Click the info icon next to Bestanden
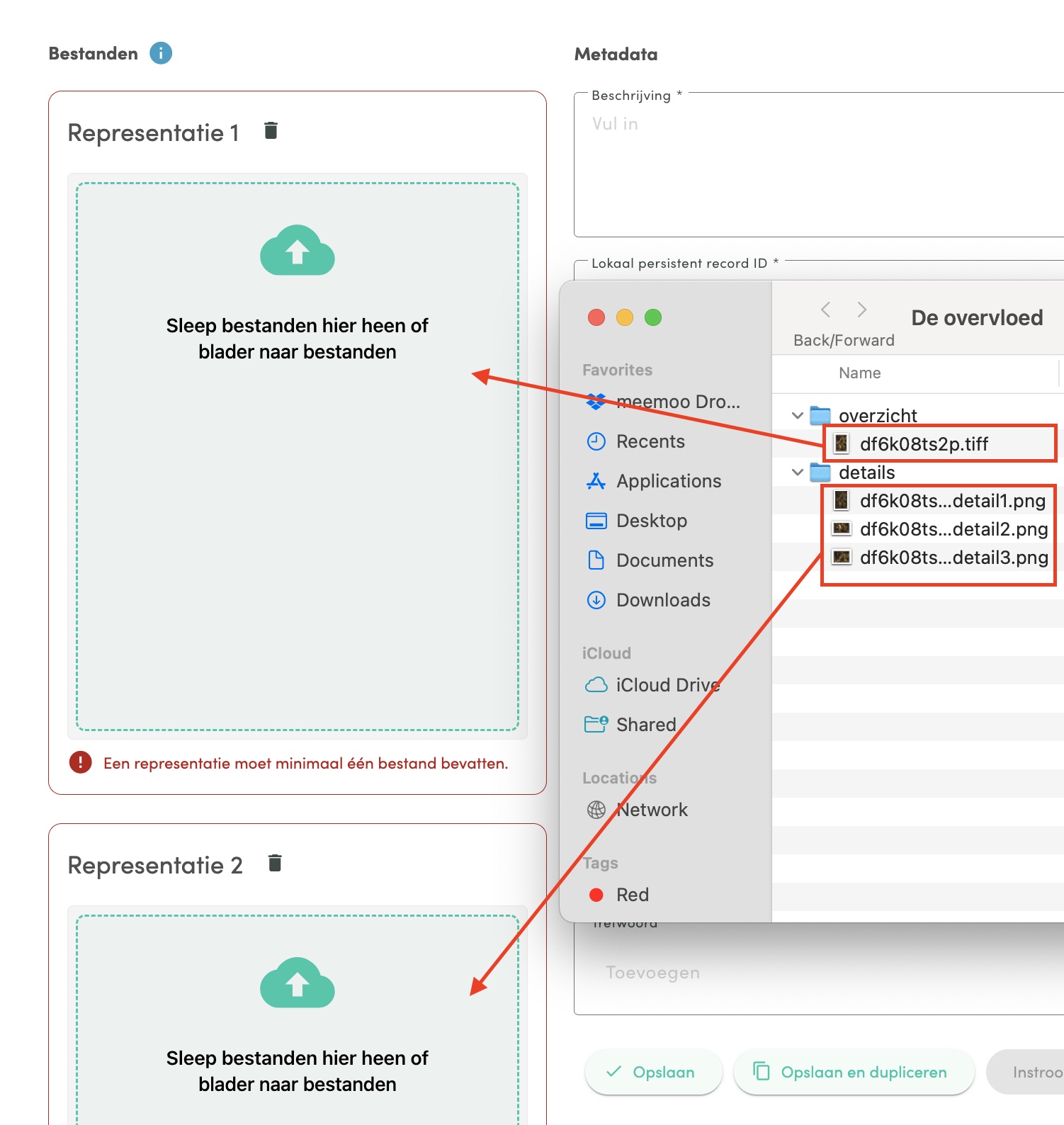Image resolution: width=1064 pixels, height=1125 pixels. tap(161, 53)
